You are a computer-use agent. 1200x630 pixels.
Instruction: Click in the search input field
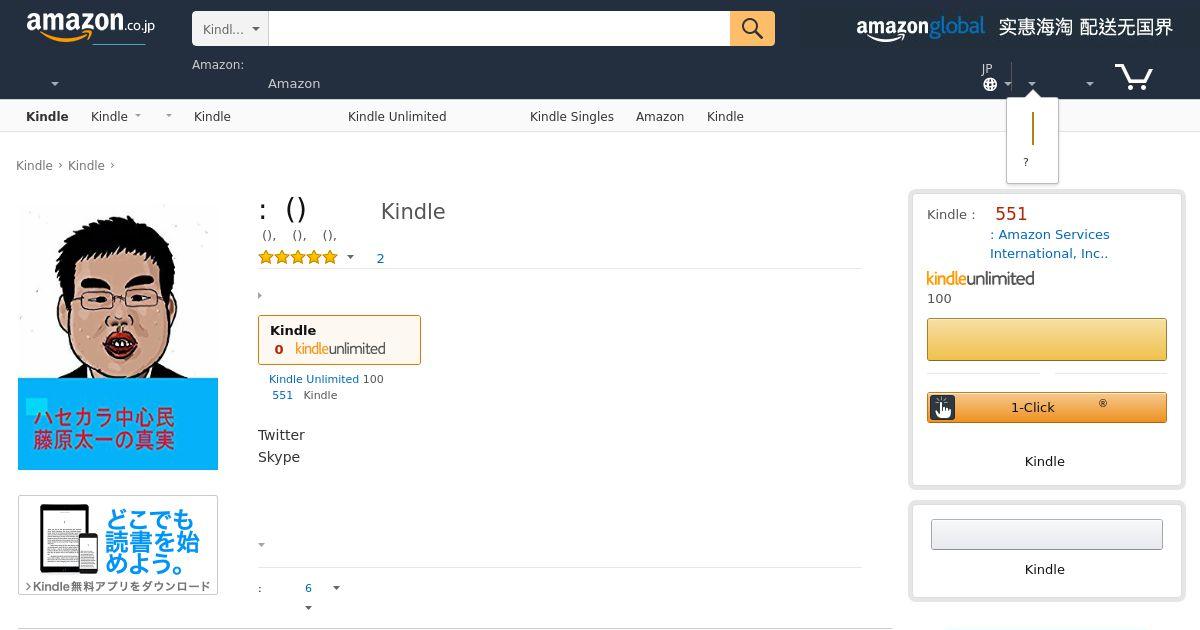pyautogui.click(x=499, y=29)
